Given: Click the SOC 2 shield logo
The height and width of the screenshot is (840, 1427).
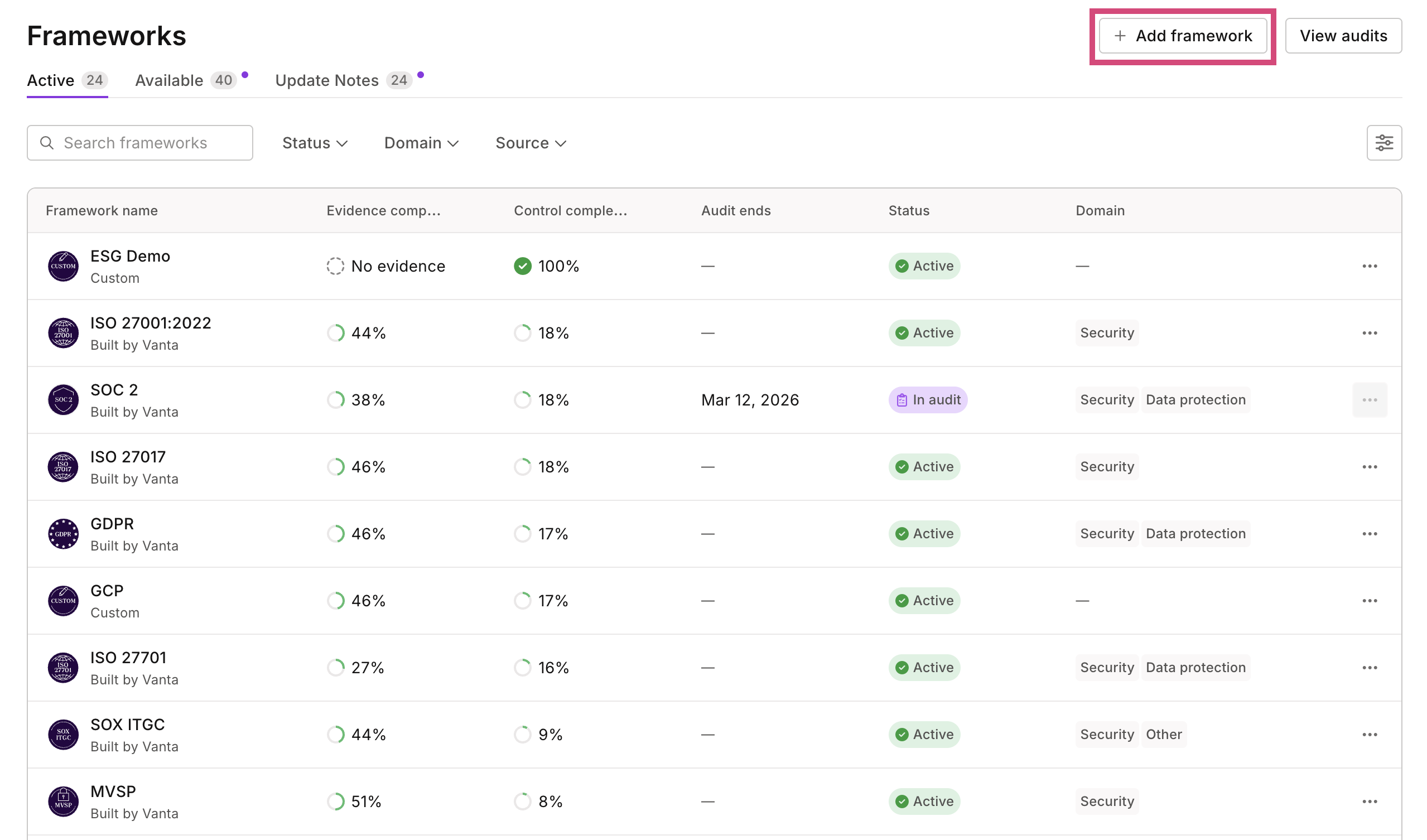Looking at the screenshot, I should [x=63, y=399].
